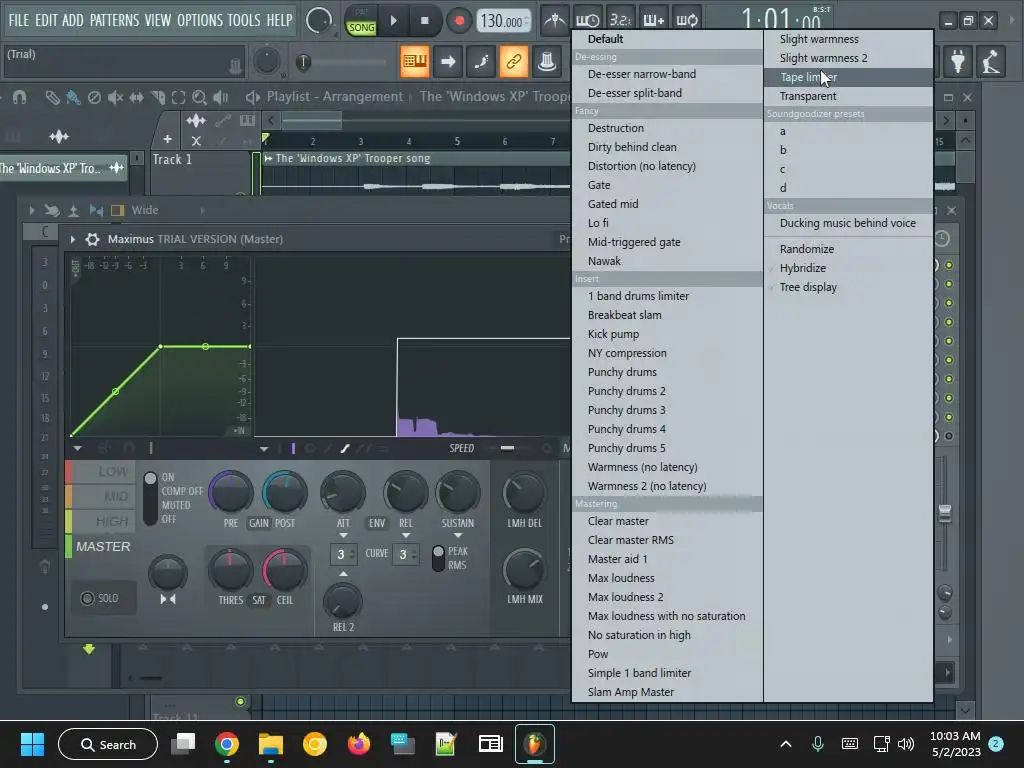Image resolution: width=1024 pixels, height=768 pixels.
Task: Open File Explorer from taskbar
Action: click(270, 744)
